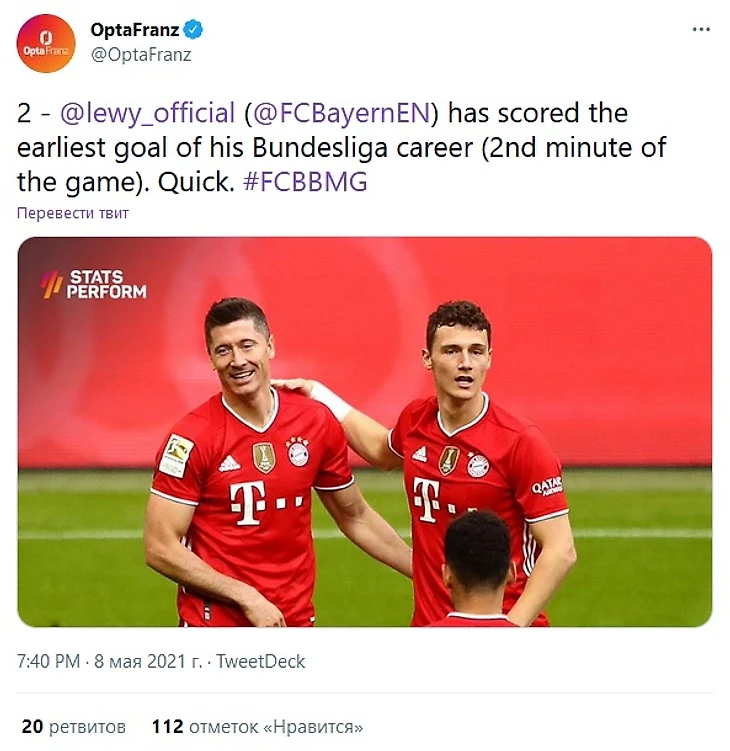730x751 pixels.
Task: Open the three-dot more options menu
Action: [x=701, y=30]
